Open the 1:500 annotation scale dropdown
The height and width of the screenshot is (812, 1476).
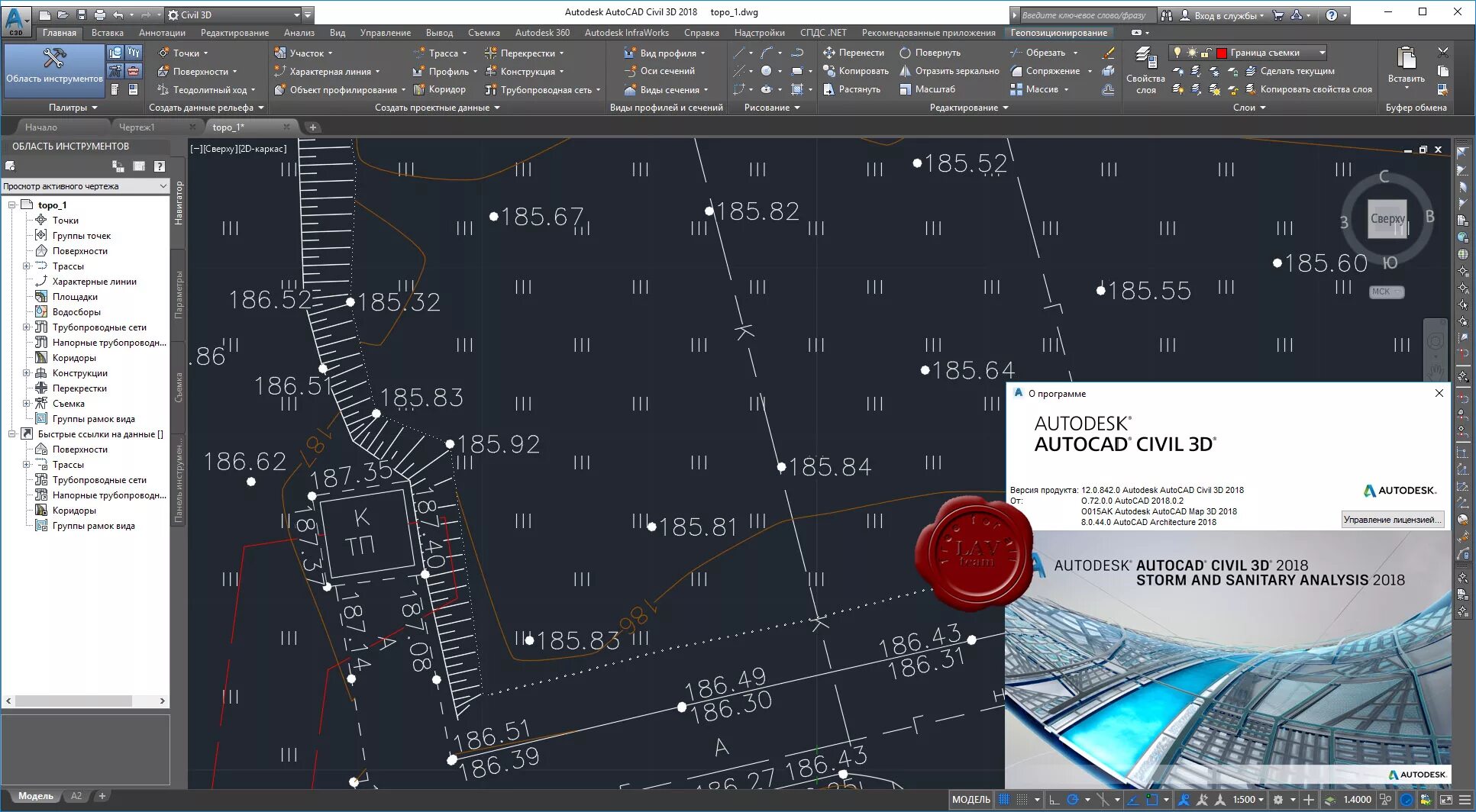(x=1248, y=800)
